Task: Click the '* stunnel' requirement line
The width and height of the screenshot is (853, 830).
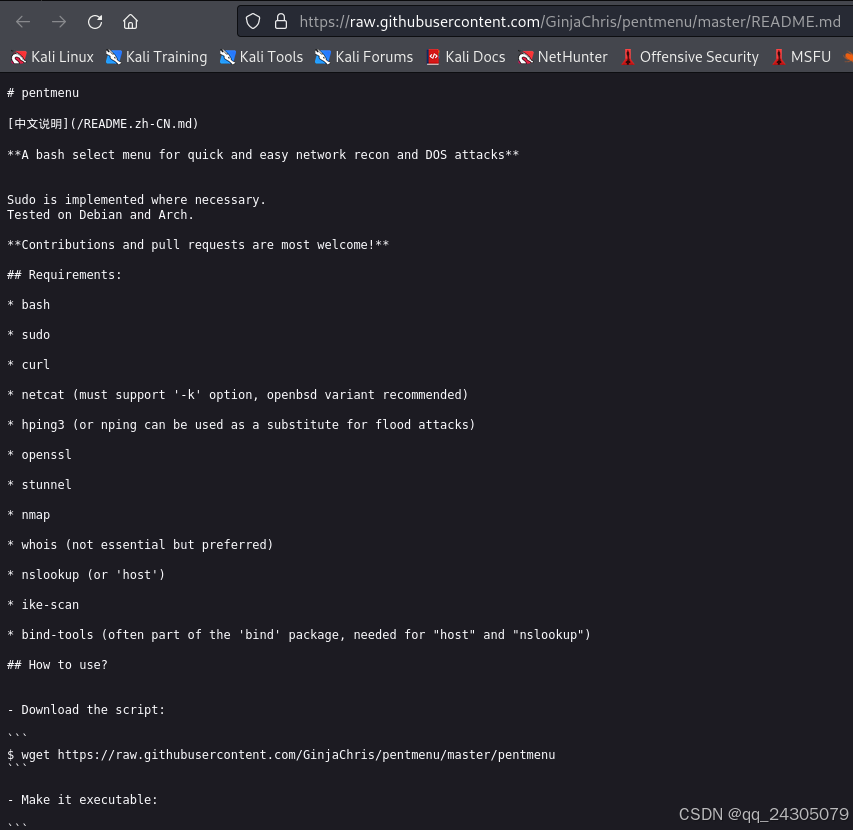Action: point(39,485)
